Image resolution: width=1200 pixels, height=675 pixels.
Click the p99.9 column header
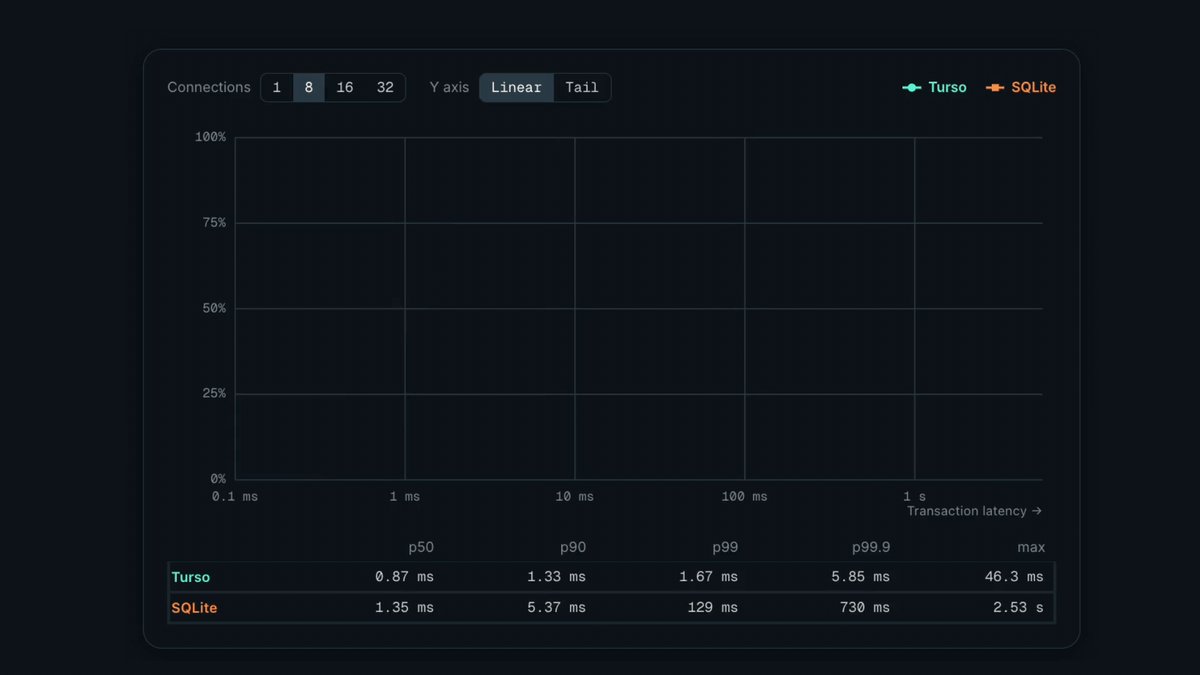[871, 547]
